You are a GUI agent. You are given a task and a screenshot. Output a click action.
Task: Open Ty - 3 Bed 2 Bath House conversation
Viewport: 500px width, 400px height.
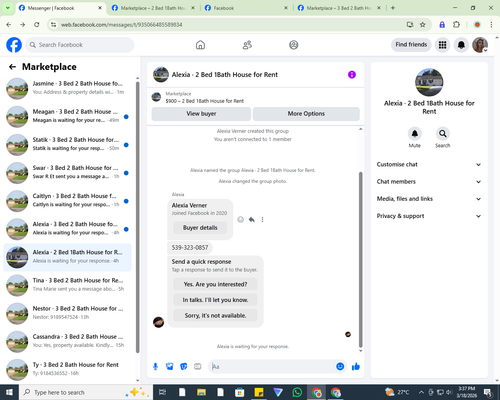(x=67, y=370)
